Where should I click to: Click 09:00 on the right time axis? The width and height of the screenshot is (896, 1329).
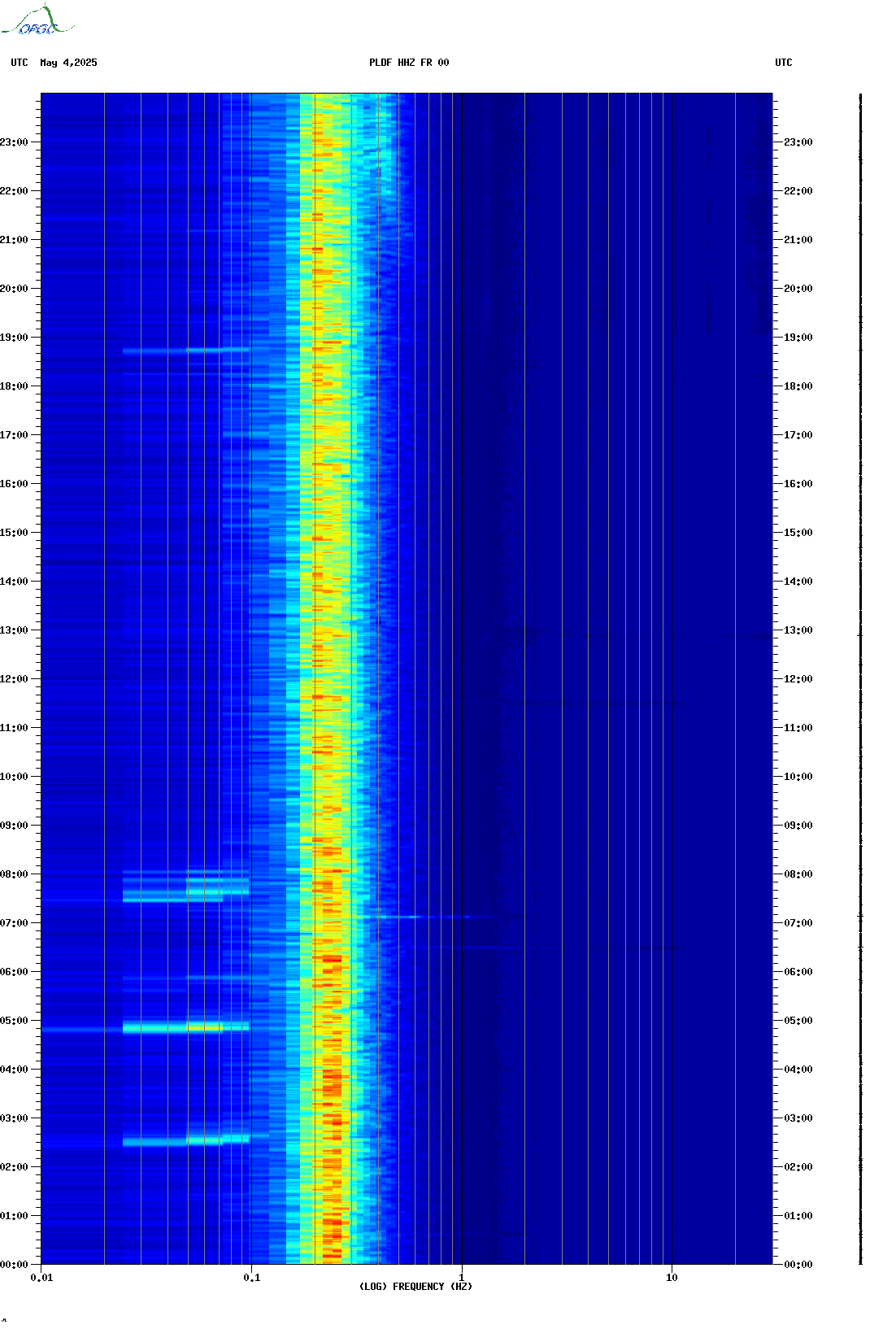(x=798, y=826)
